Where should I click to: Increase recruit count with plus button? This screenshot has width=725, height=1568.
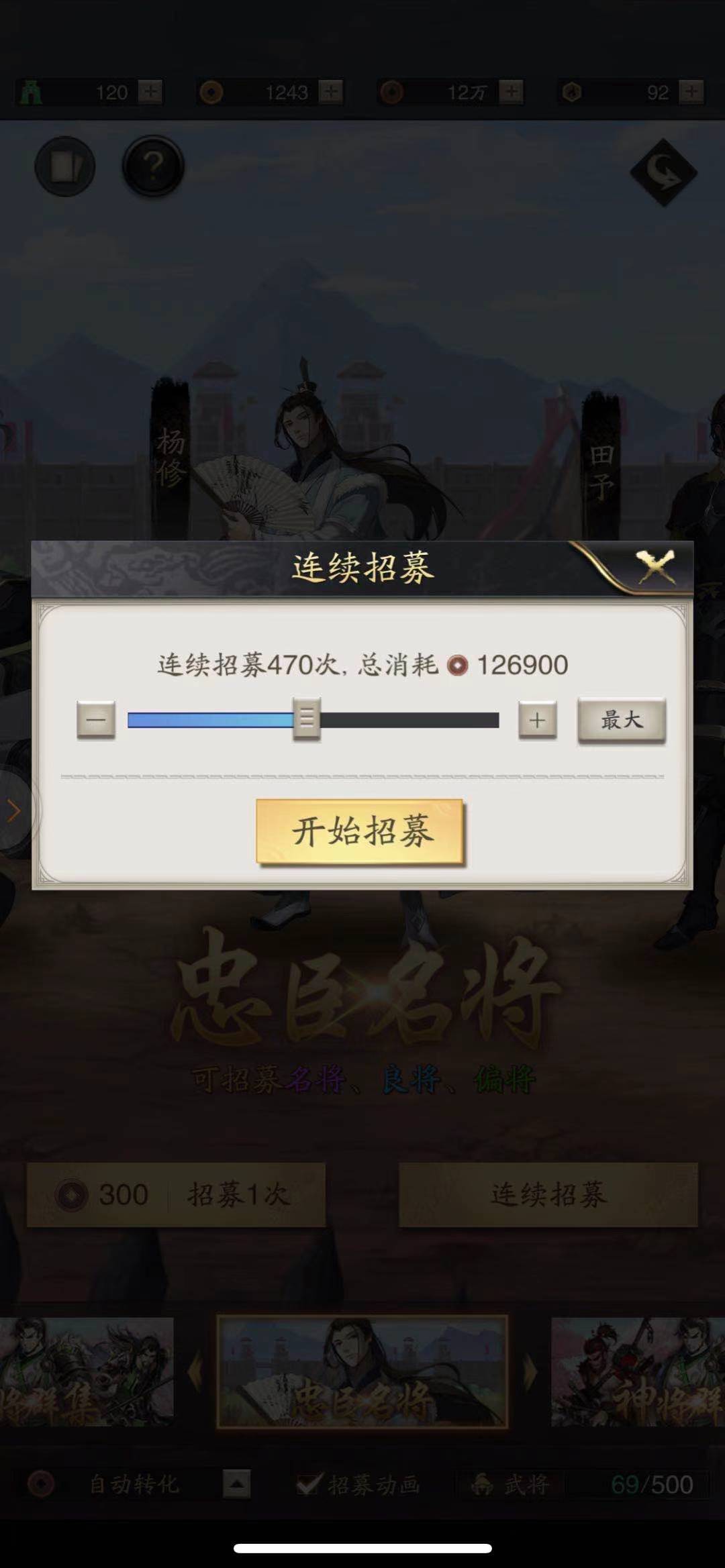(x=537, y=720)
